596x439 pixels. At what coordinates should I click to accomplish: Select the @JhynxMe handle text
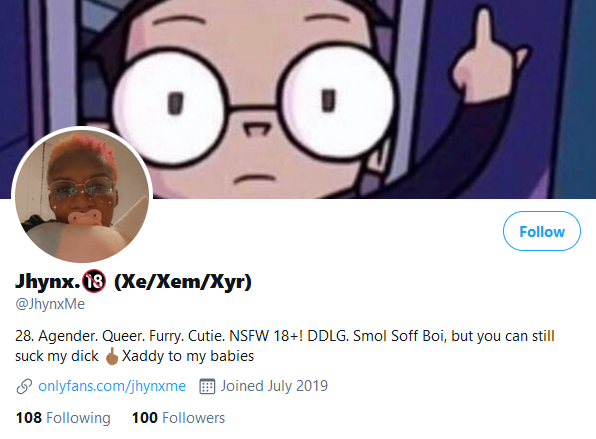click(50, 304)
